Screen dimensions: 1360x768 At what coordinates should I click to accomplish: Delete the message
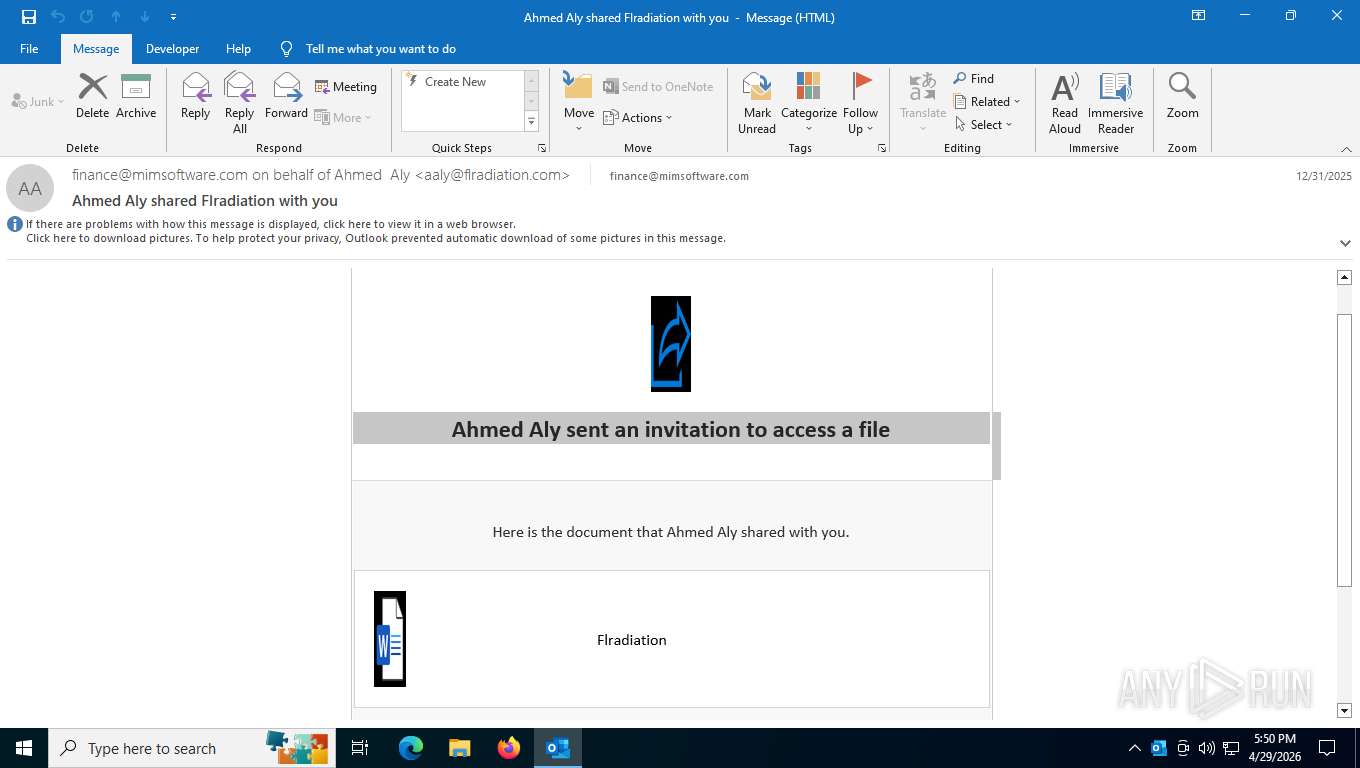coord(92,95)
